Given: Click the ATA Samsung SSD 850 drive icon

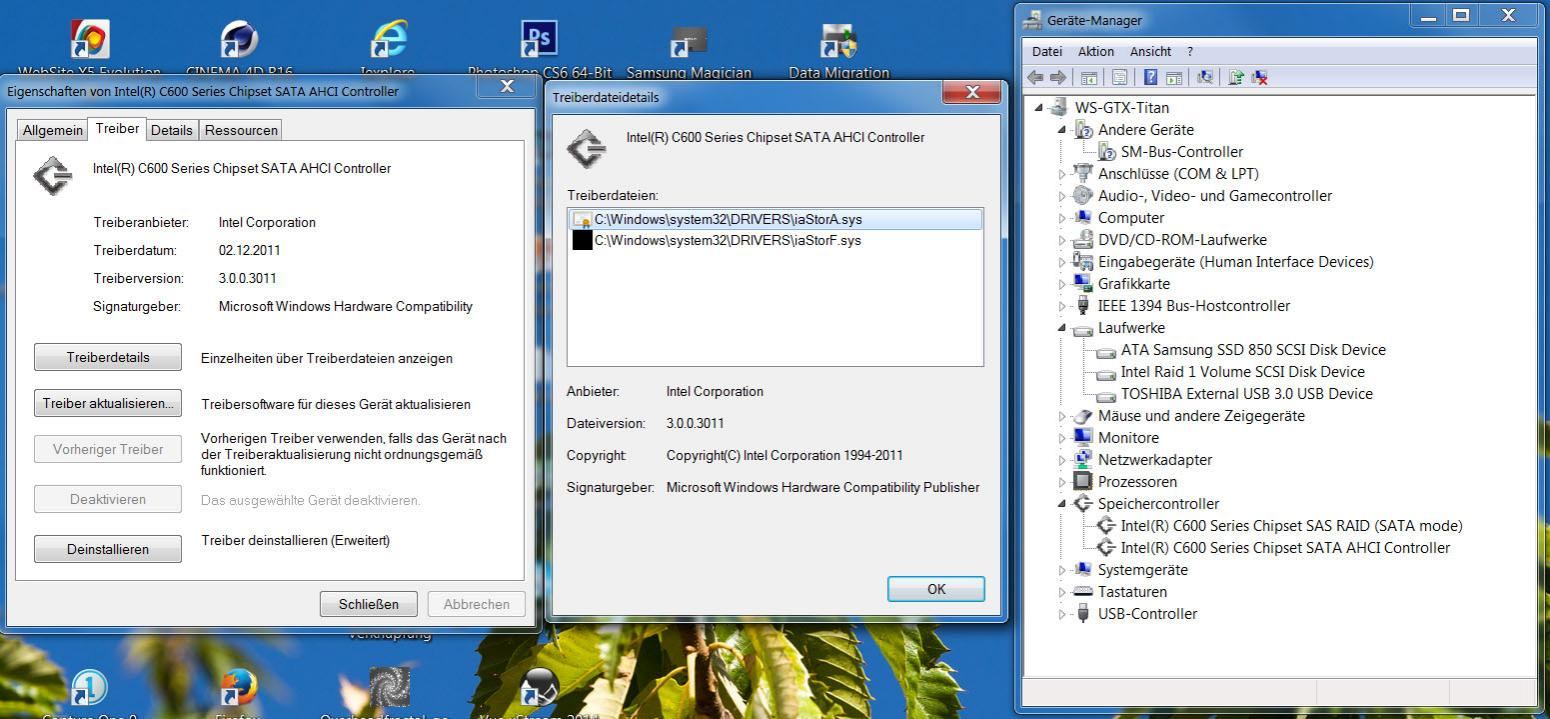Looking at the screenshot, I should tap(1106, 351).
